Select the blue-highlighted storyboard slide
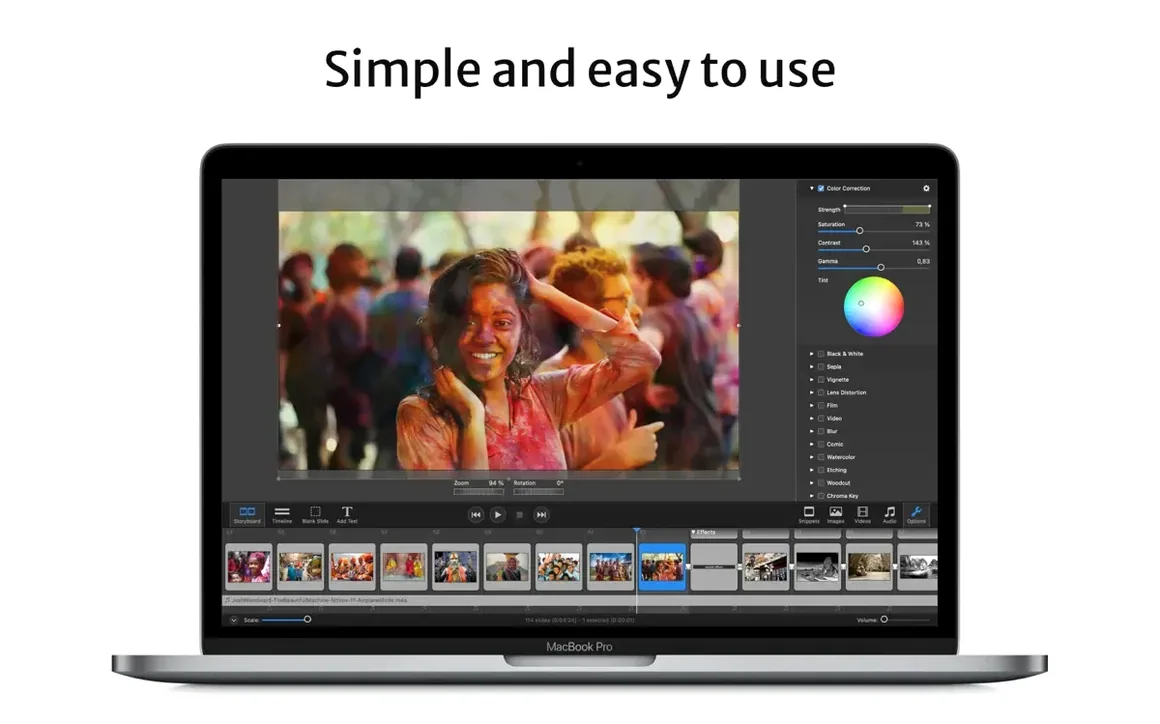The image size is (1160, 724). (662, 567)
